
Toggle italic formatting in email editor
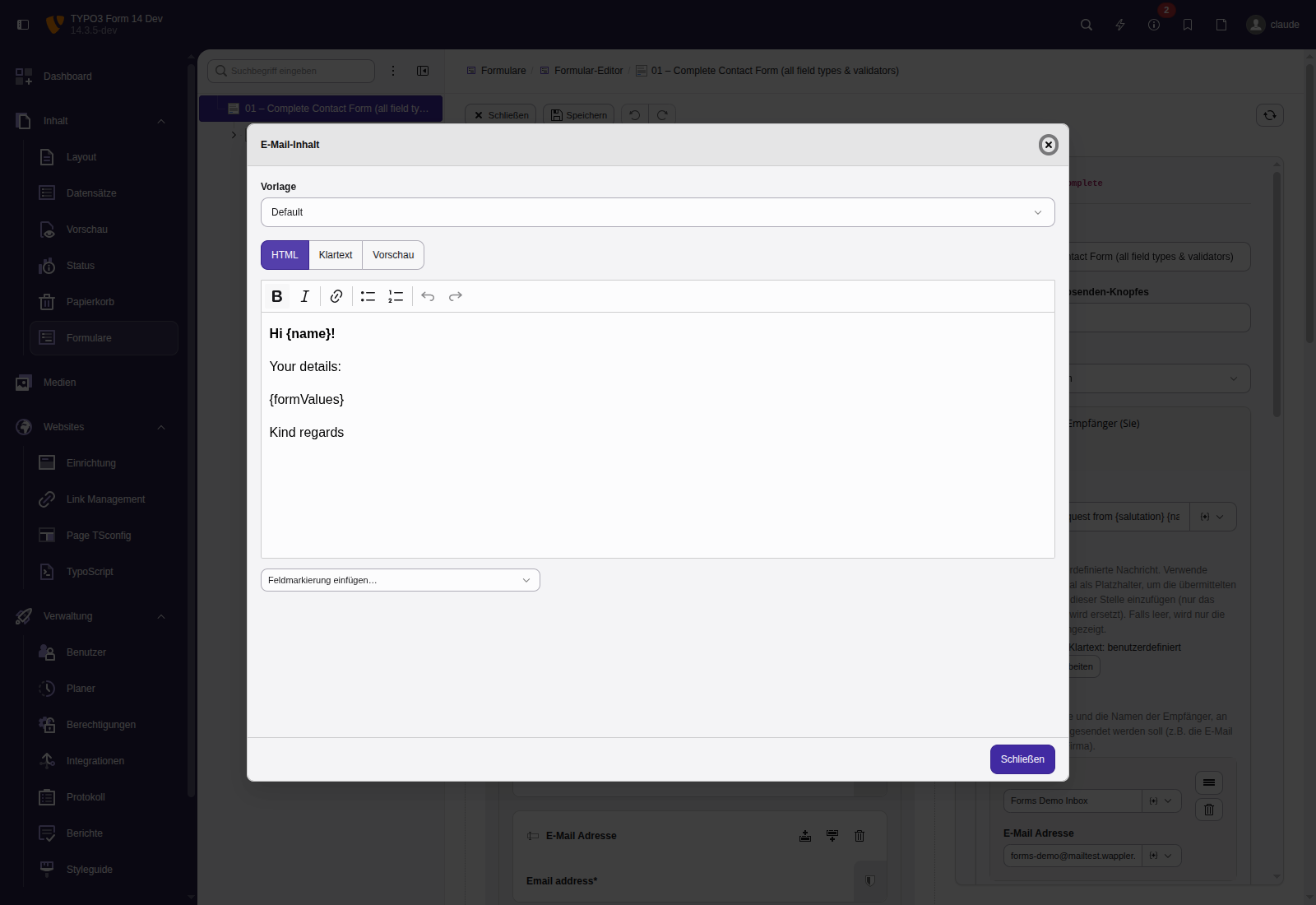305,296
